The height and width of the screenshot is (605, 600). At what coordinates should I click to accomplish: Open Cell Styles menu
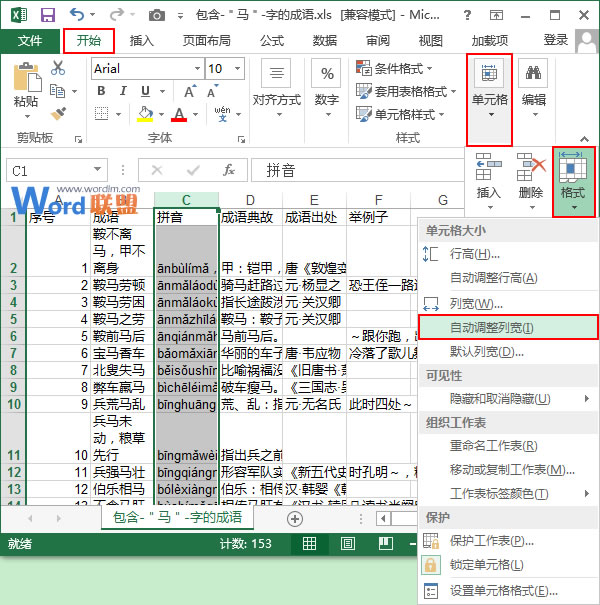click(x=400, y=115)
